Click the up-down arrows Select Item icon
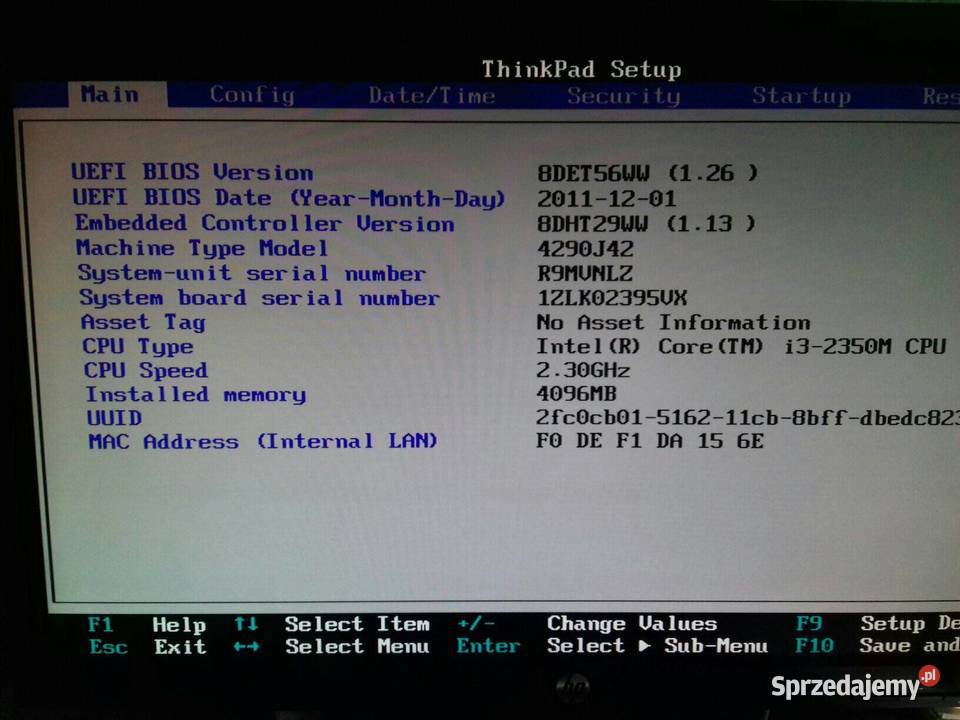This screenshot has width=960, height=720. point(246,624)
